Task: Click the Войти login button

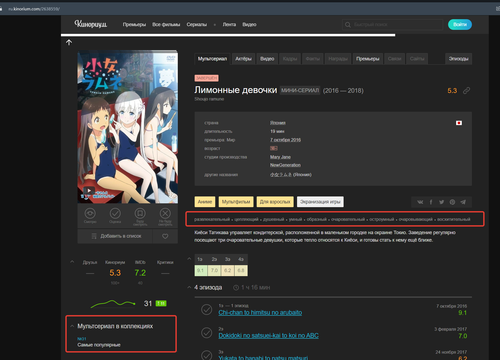Action: coord(460,24)
